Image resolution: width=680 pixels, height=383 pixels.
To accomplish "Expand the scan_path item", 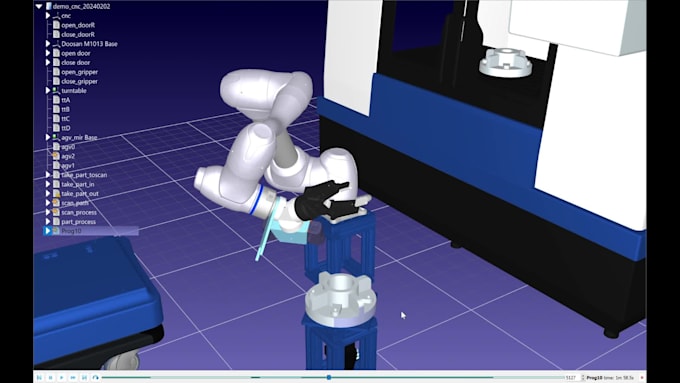I will (48, 203).
